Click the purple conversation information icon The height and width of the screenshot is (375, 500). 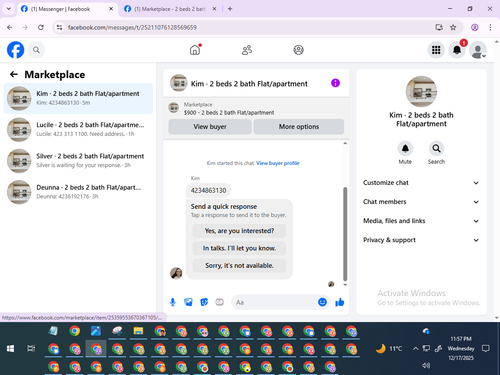point(335,83)
